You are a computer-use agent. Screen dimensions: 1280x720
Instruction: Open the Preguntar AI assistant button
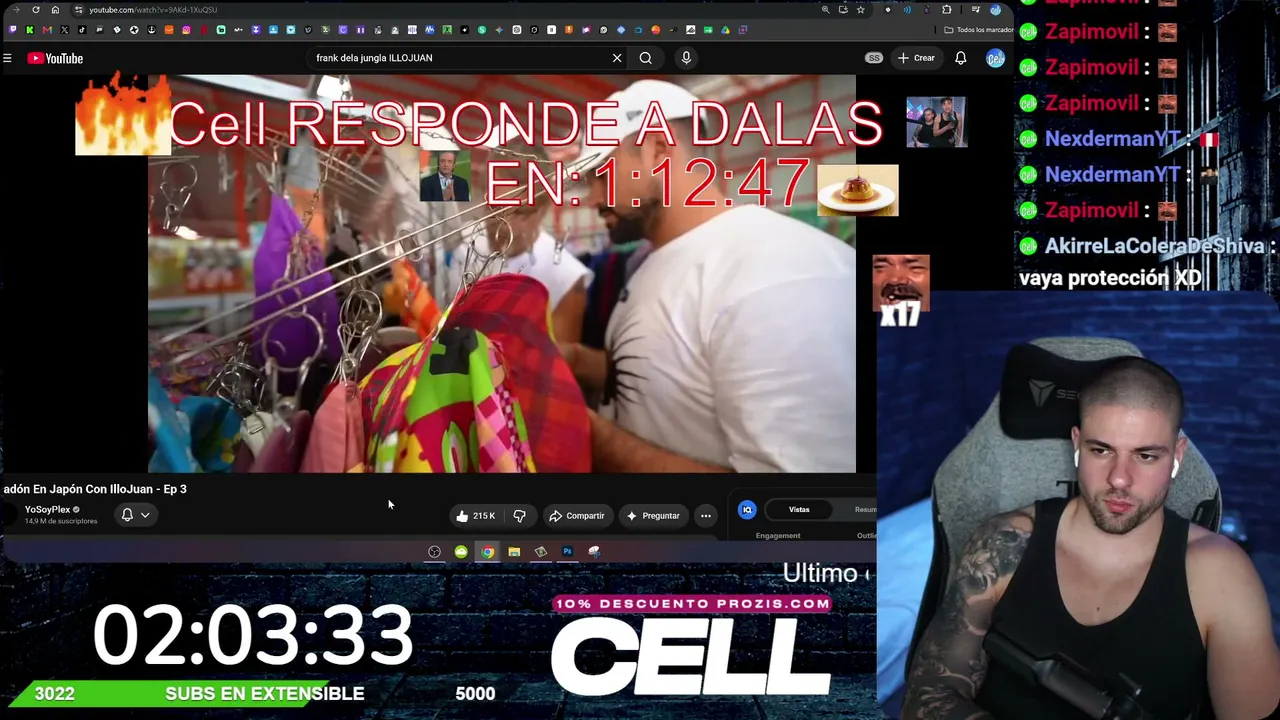coord(653,516)
